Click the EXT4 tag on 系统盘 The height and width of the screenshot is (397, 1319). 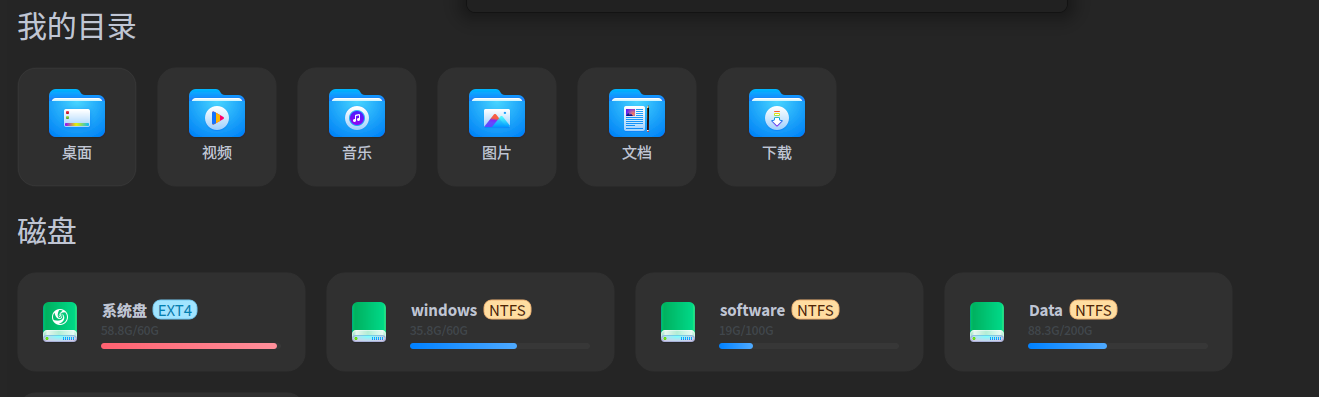(175, 310)
